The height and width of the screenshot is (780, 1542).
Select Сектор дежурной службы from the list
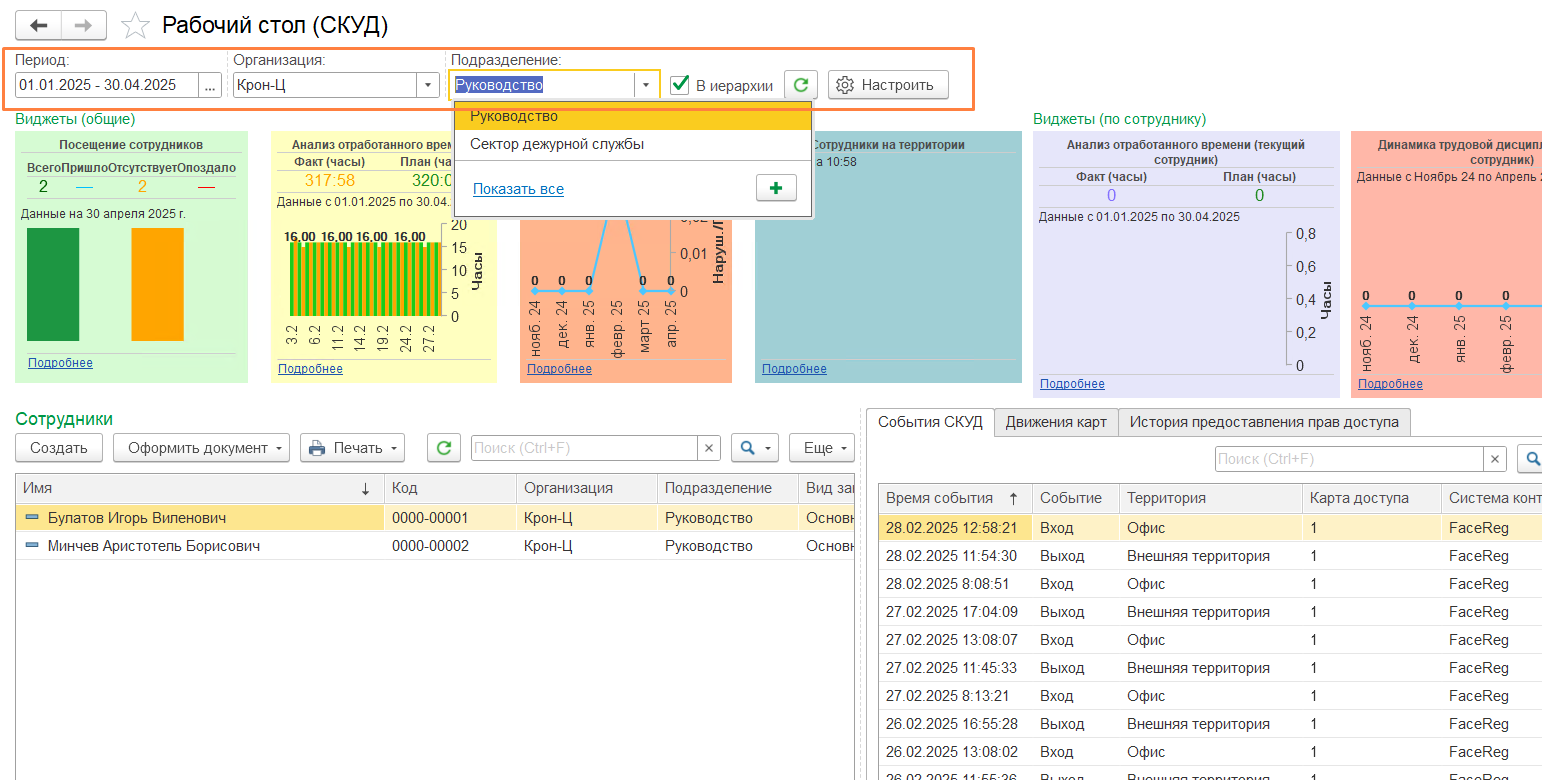[557, 144]
